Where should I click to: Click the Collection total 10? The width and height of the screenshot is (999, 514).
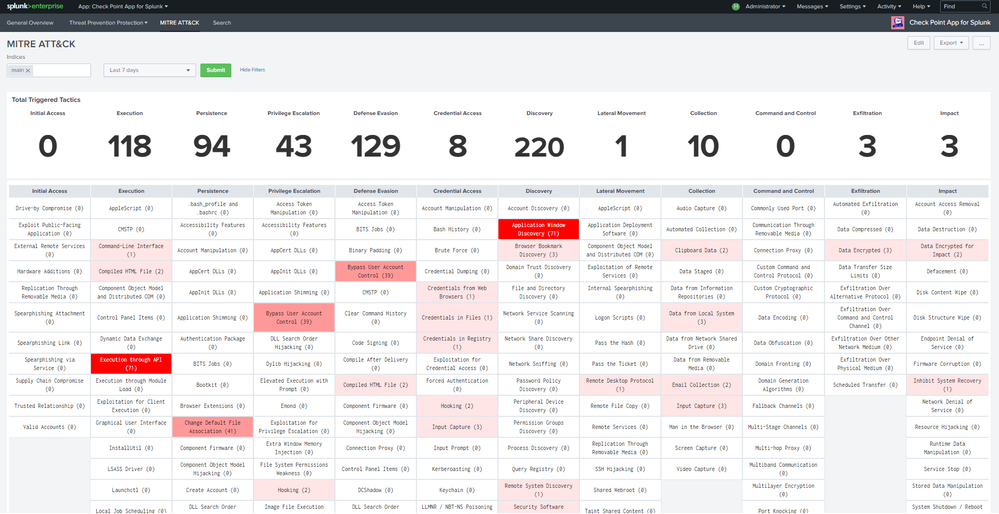703,146
